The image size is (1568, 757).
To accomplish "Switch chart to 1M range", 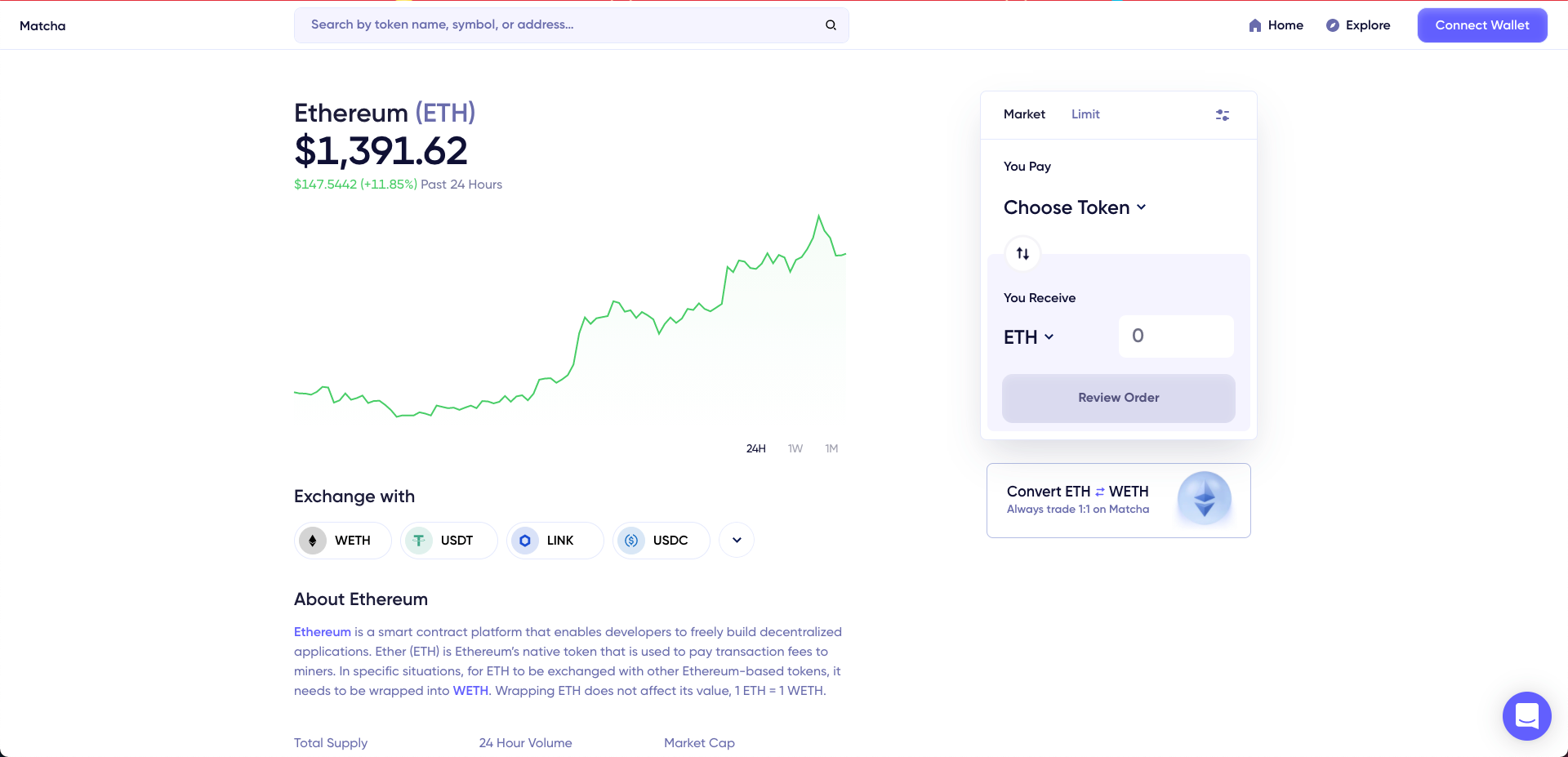I will pos(831,448).
